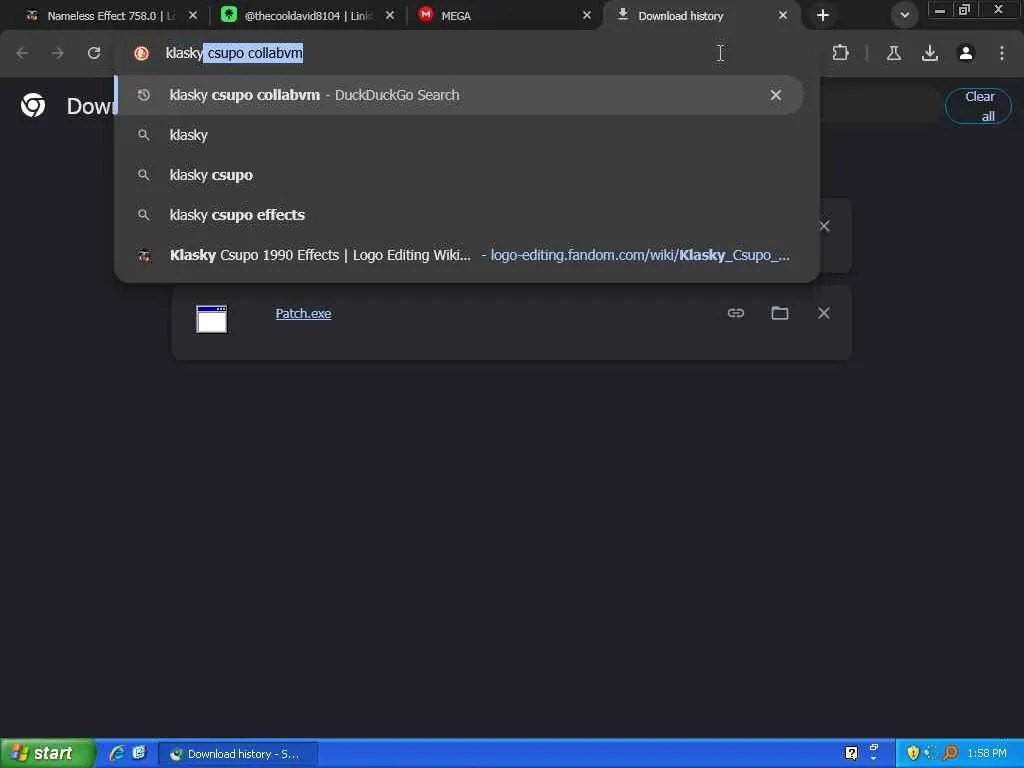Switch to the @thecooldavid8104 tab
1024x768 pixels.
coord(307,15)
